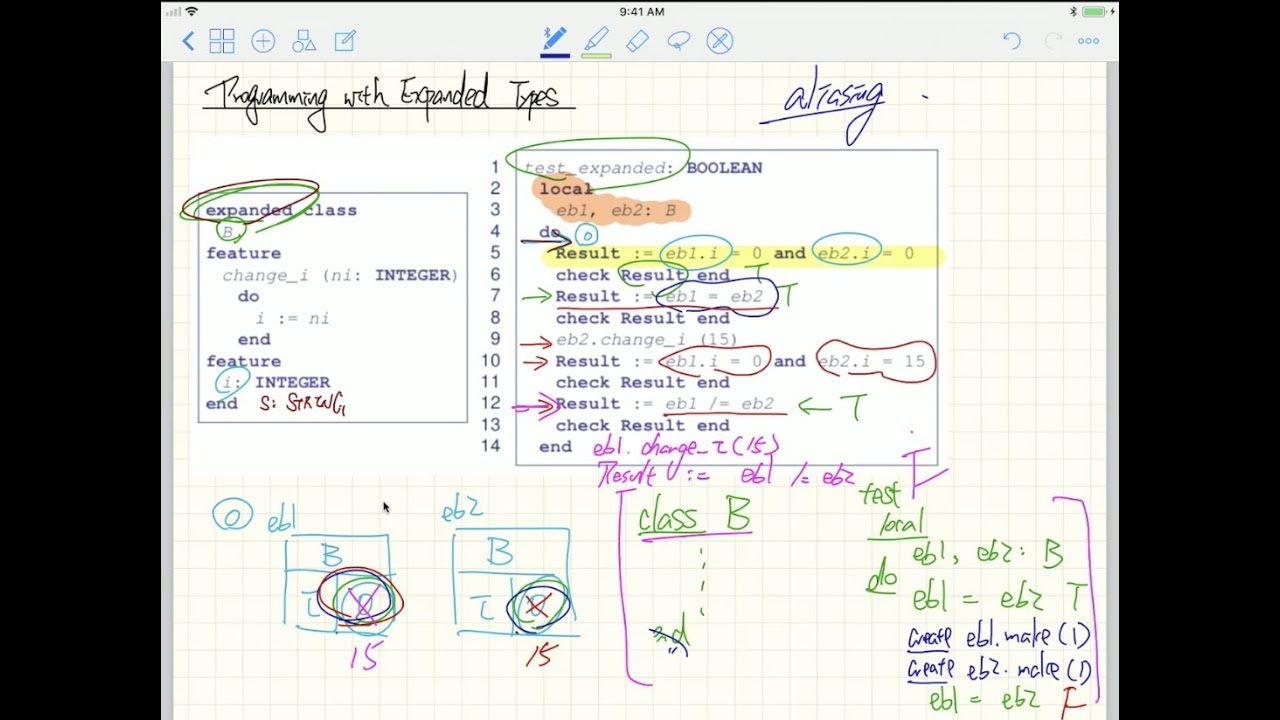
Task: Click 'check Result end' on line 8
Action: pyautogui.click(x=642, y=318)
